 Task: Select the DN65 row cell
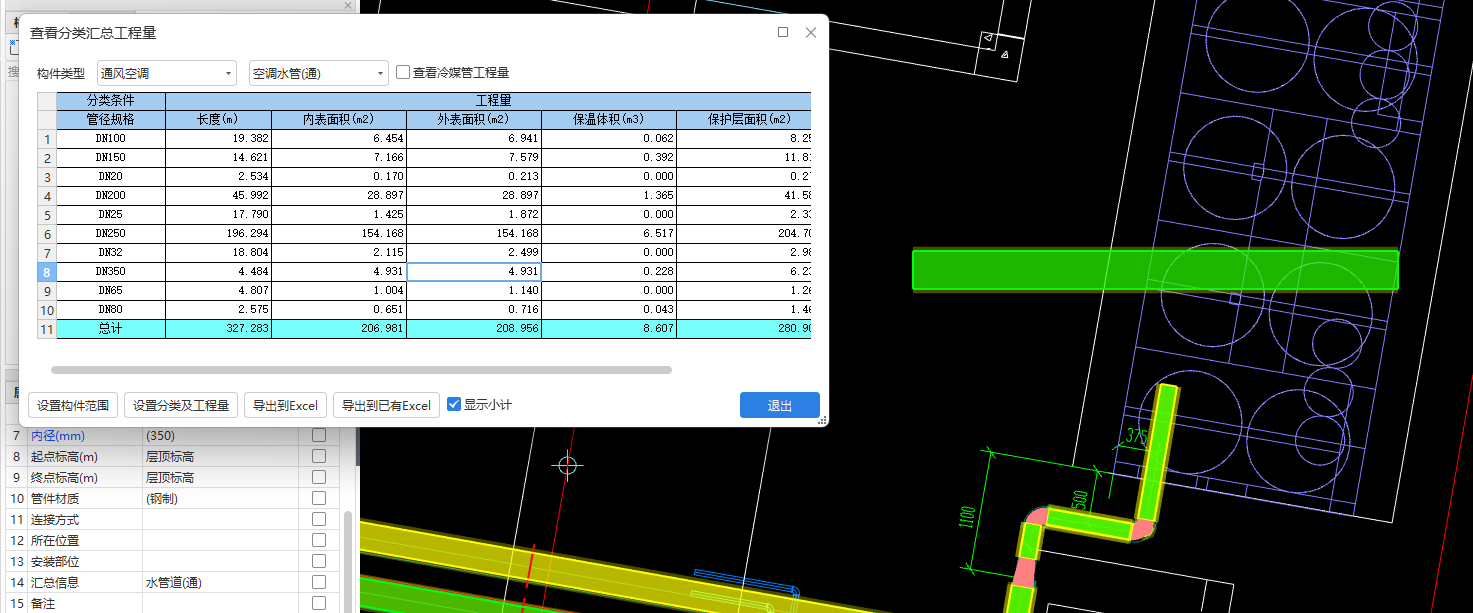111,290
